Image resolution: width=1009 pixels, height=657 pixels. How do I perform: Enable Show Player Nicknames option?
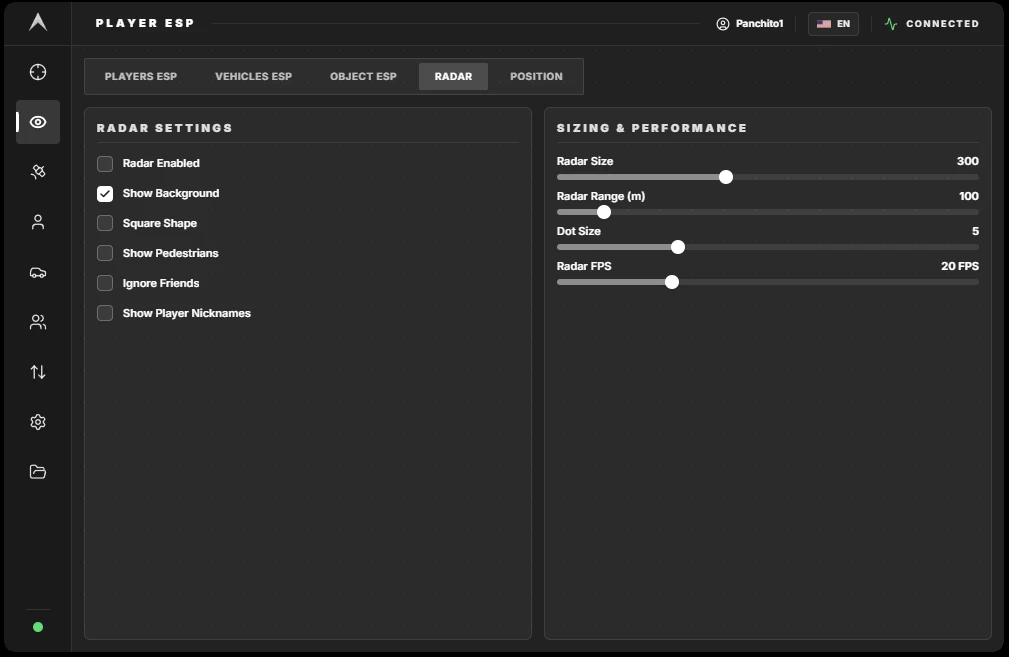click(105, 313)
